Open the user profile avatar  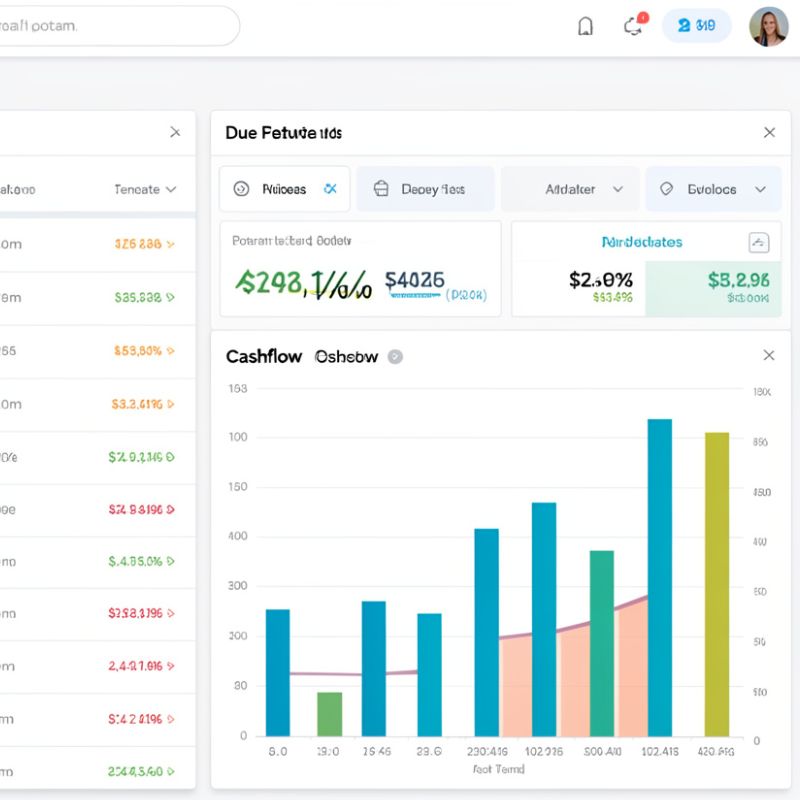(768, 27)
